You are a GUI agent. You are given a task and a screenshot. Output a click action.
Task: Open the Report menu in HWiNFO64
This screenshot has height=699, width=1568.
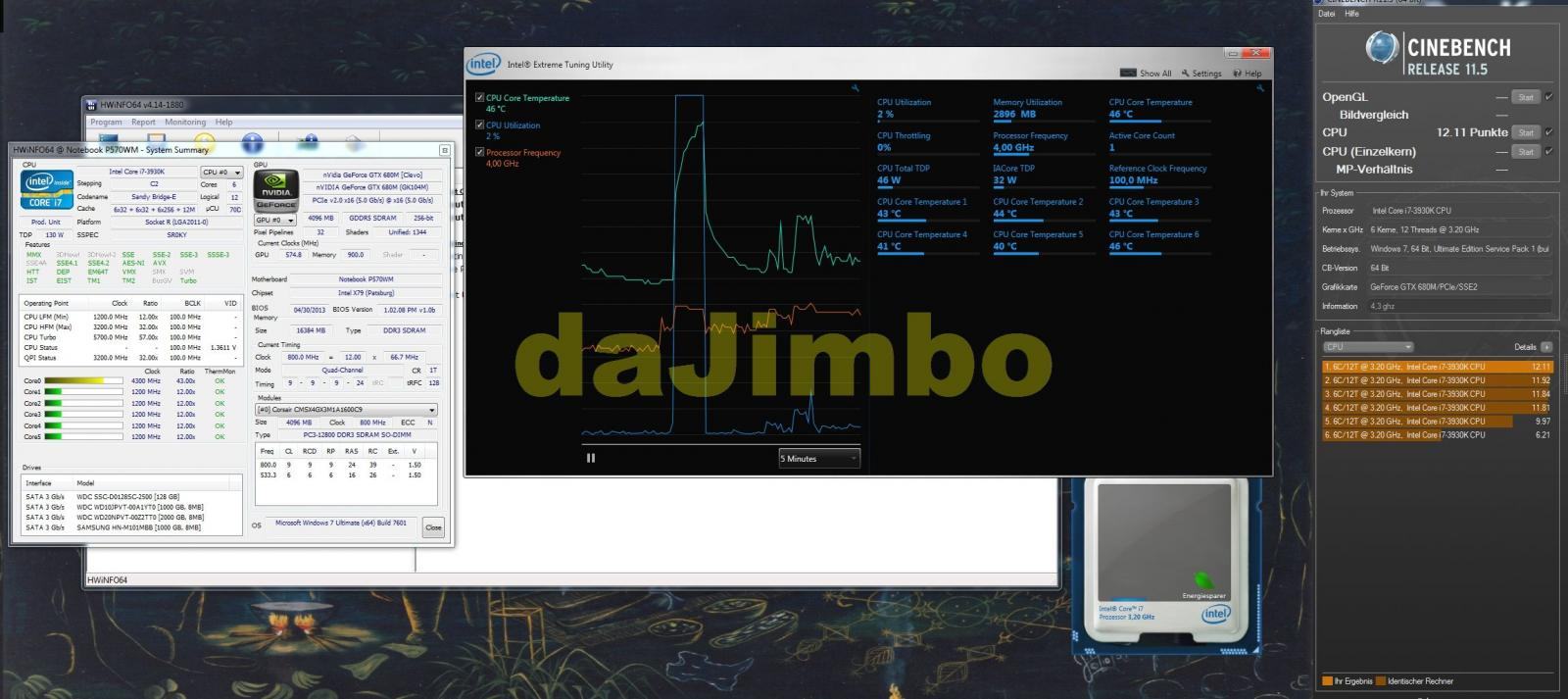click(x=143, y=123)
